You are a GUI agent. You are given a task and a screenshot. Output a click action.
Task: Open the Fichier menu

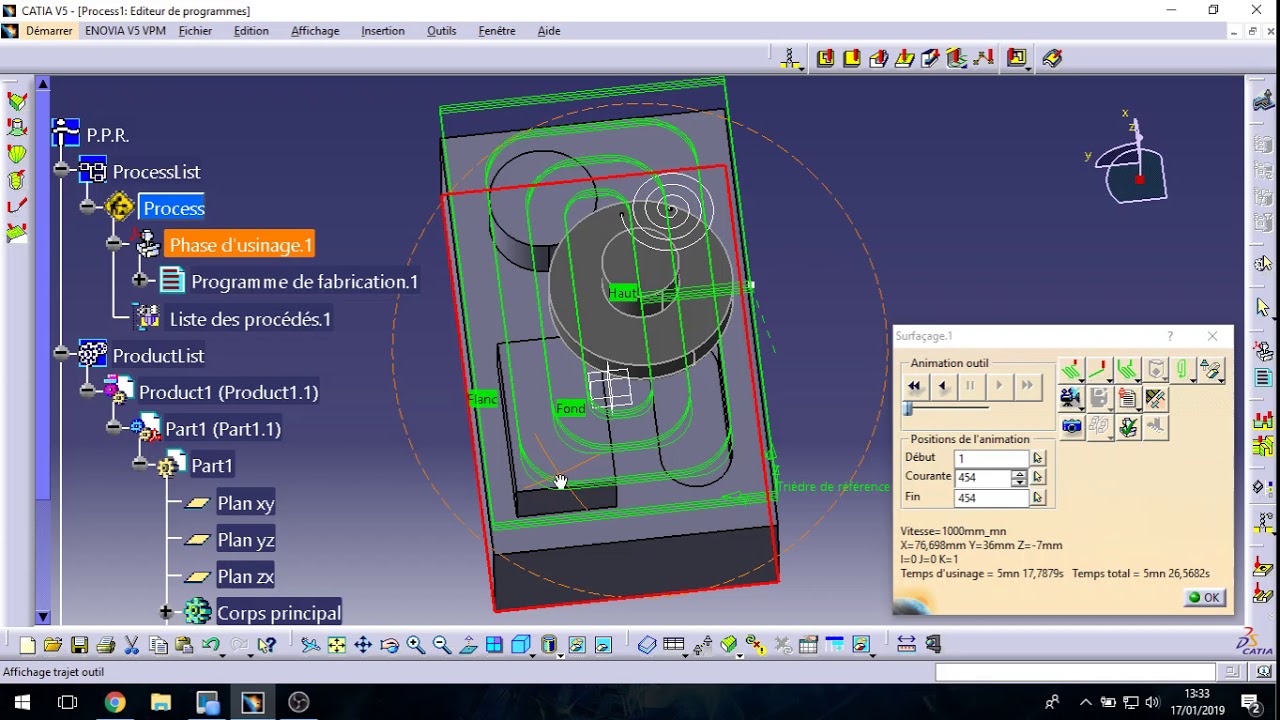[195, 31]
